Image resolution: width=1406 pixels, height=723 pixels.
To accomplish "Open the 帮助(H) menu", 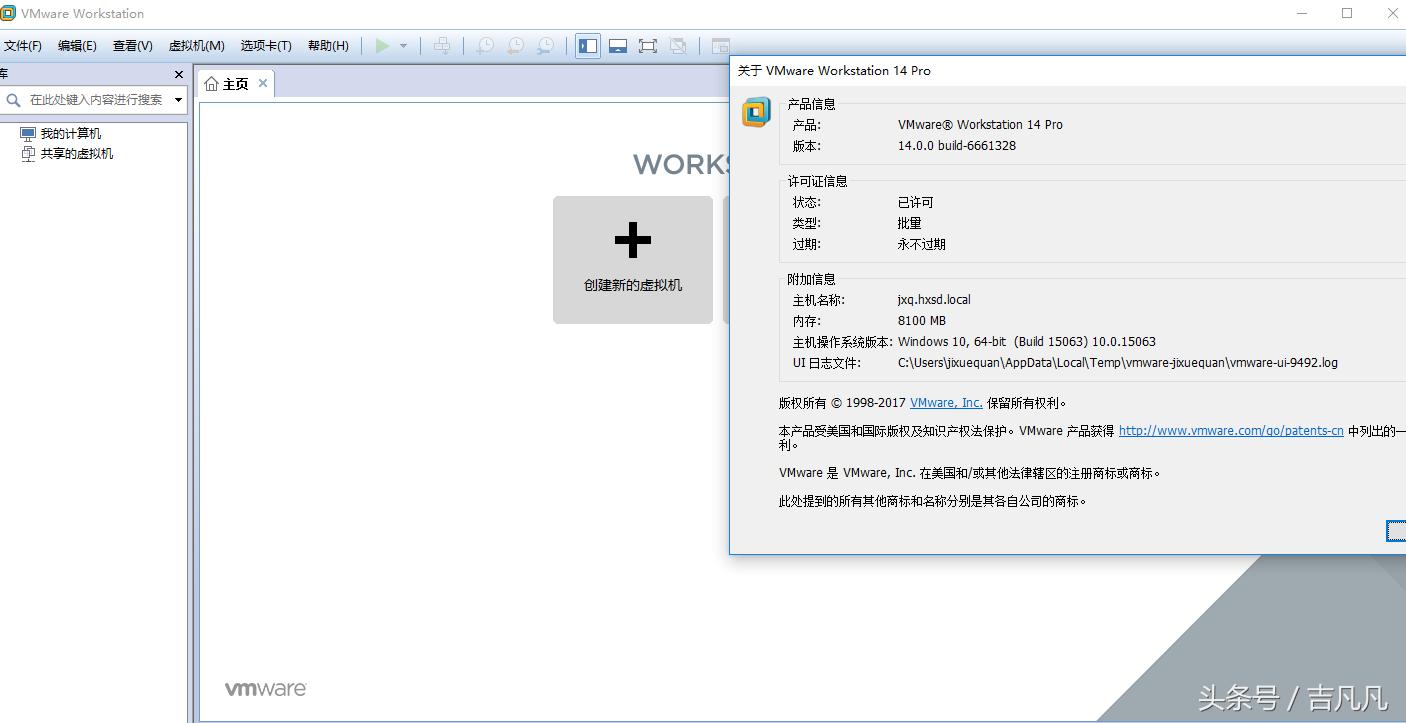I will tap(327, 46).
